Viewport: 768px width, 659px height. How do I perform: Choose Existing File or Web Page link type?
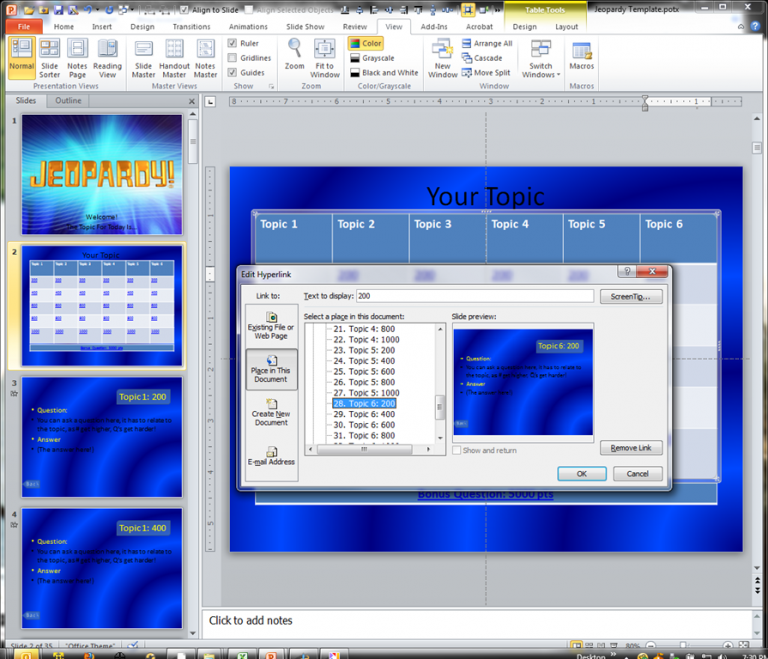click(271, 326)
